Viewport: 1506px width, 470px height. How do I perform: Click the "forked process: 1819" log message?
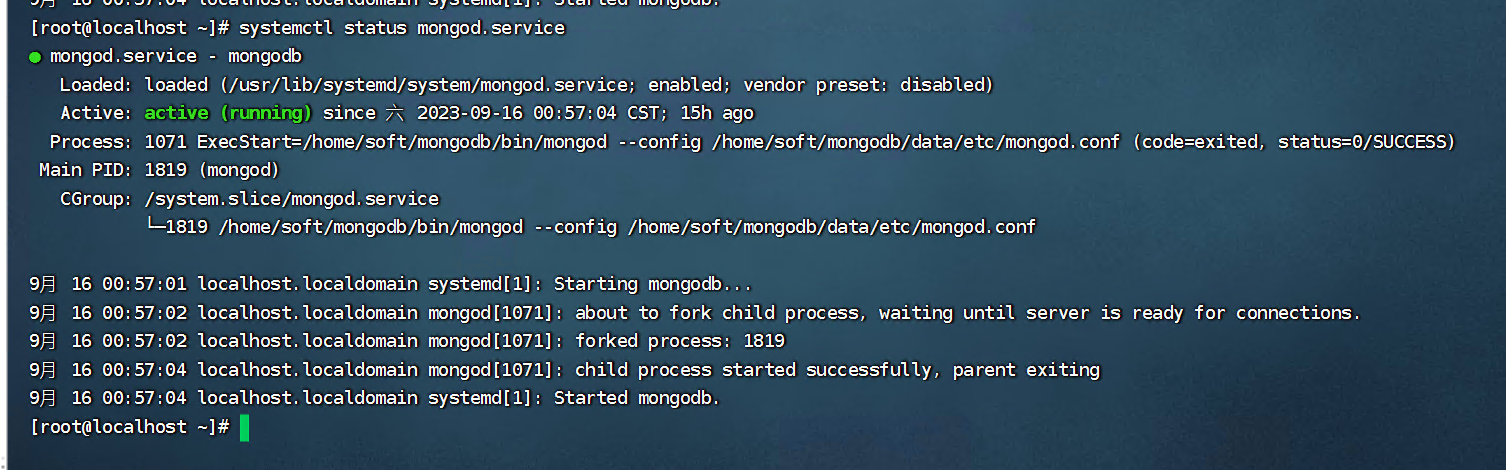click(x=680, y=341)
